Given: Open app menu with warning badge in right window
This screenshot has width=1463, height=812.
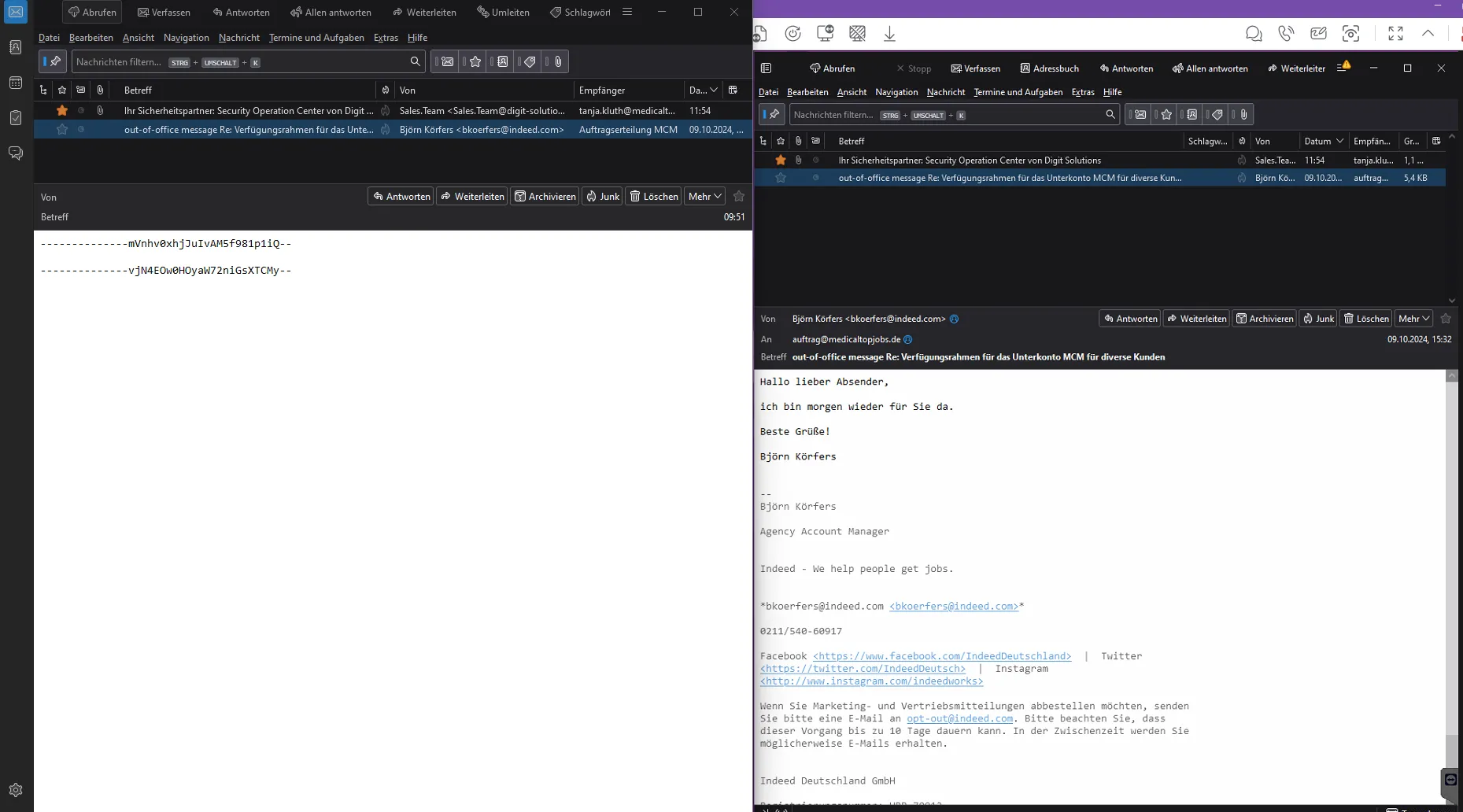Looking at the screenshot, I should pyautogui.click(x=1343, y=67).
